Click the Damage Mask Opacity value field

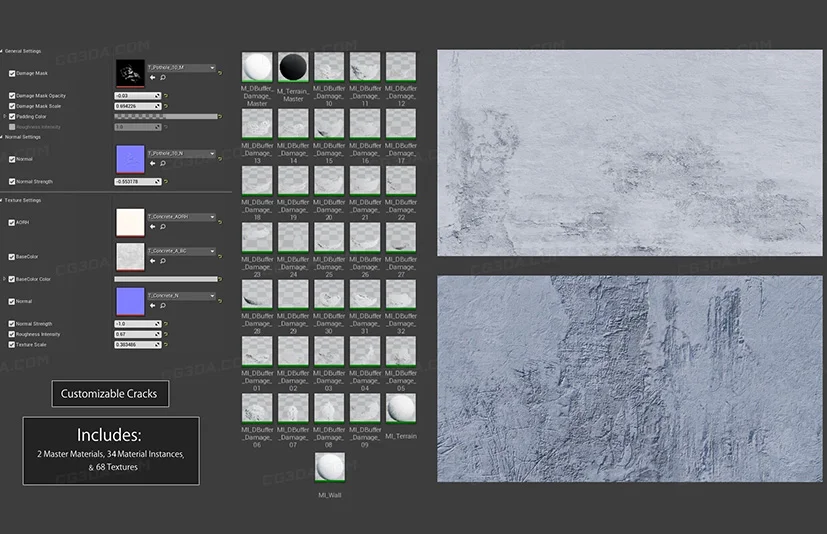[x=138, y=96]
